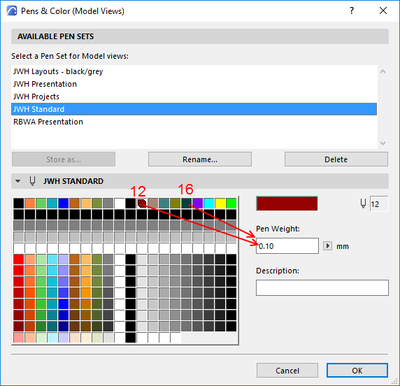Screen dimensions: 400x386
Task: Click the help question mark button
Action: pyautogui.click(x=351, y=11)
